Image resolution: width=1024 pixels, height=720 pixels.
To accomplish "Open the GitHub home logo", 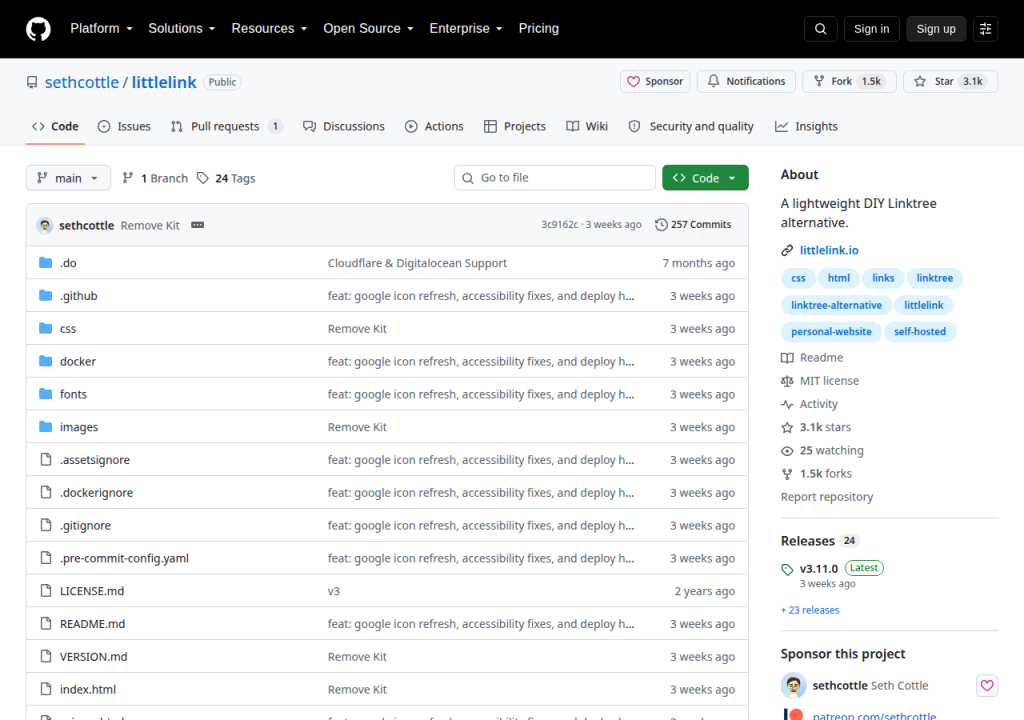I will pyautogui.click(x=39, y=29).
